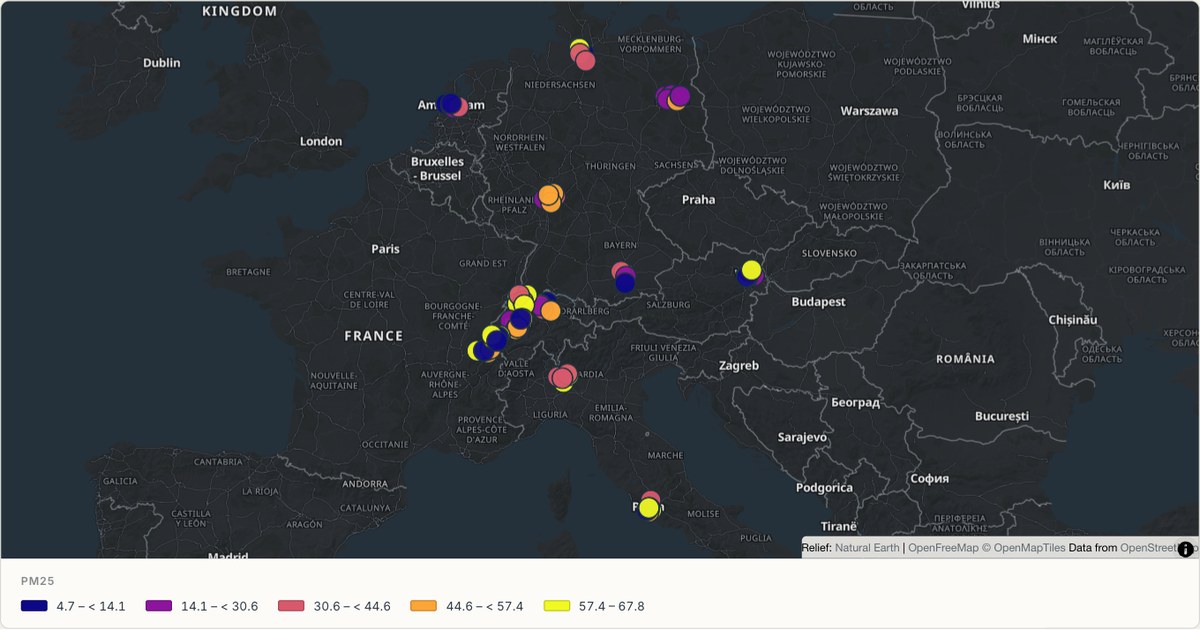Click the Warszawa city label
The image size is (1200, 630).
point(869,111)
